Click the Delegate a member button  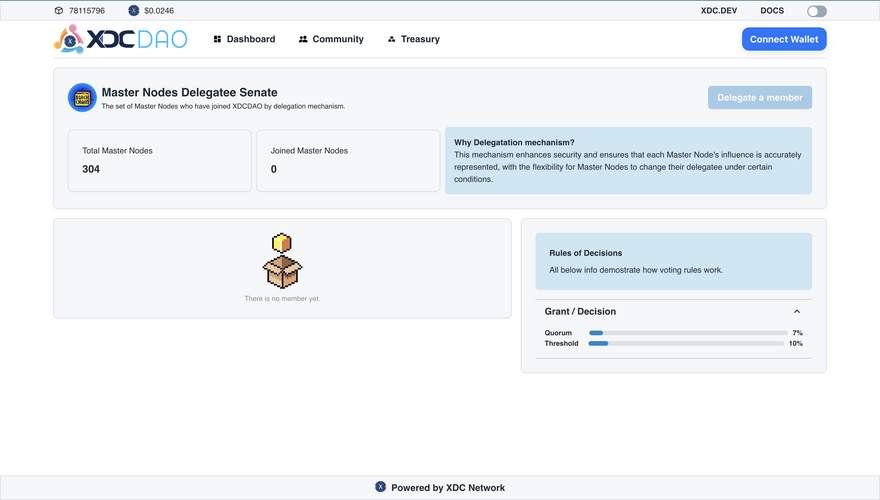coord(759,97)
